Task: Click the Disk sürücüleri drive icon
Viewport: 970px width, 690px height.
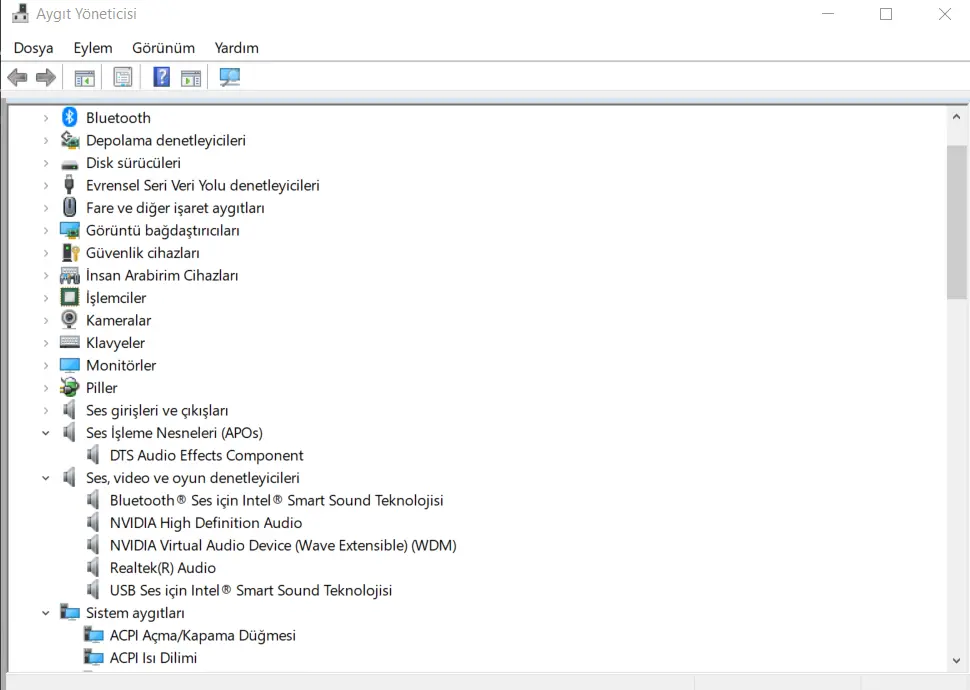Action: click(70, 164)
